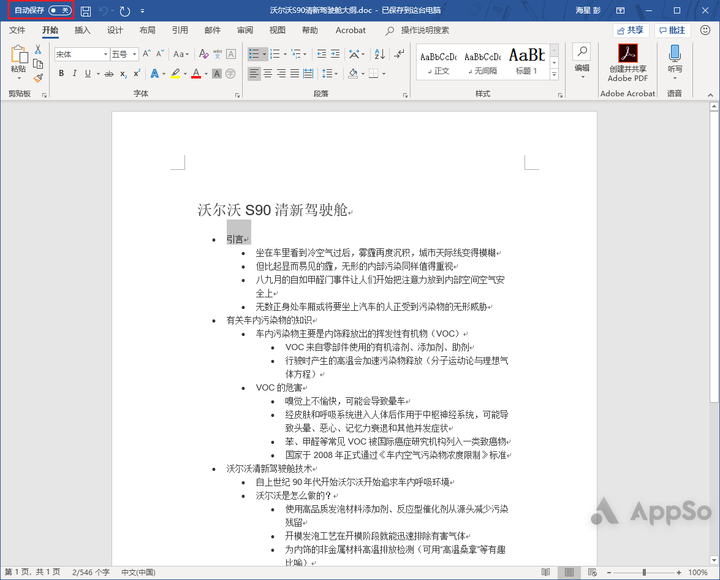Toggle left alignment of the paragraph

(x=254, y=73)
